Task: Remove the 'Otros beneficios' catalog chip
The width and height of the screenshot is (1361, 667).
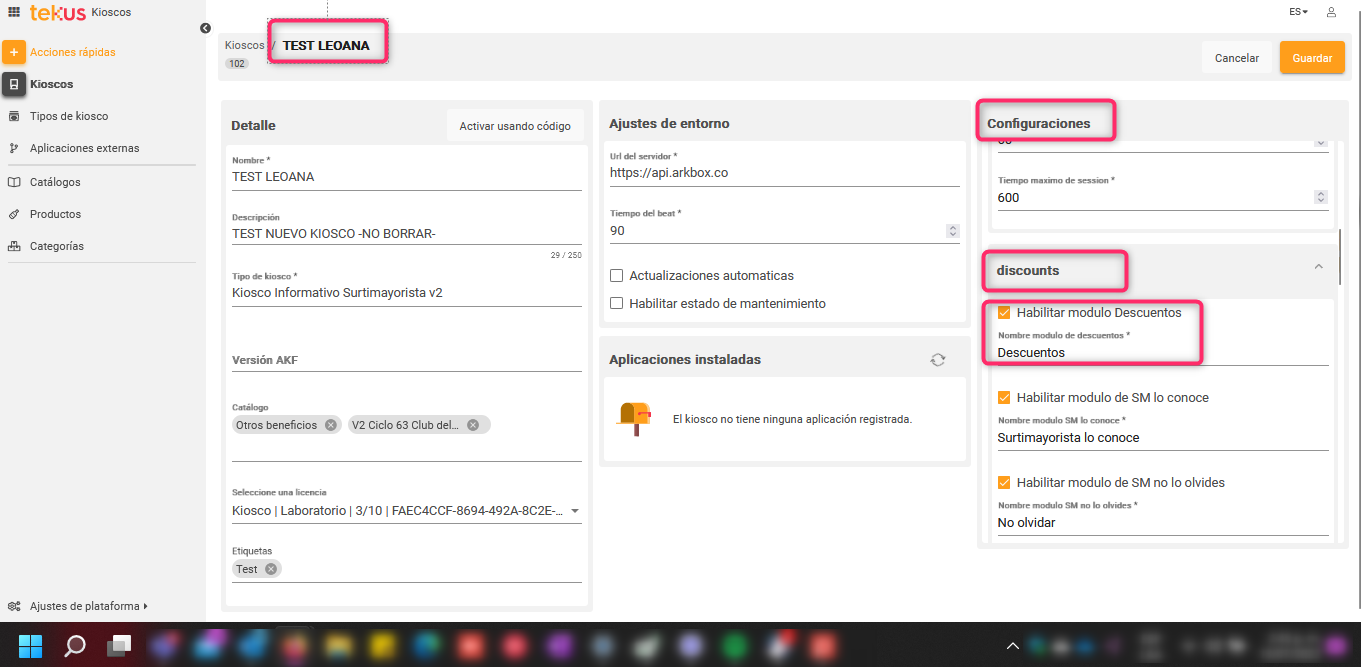Action: [x=329, y=425]
